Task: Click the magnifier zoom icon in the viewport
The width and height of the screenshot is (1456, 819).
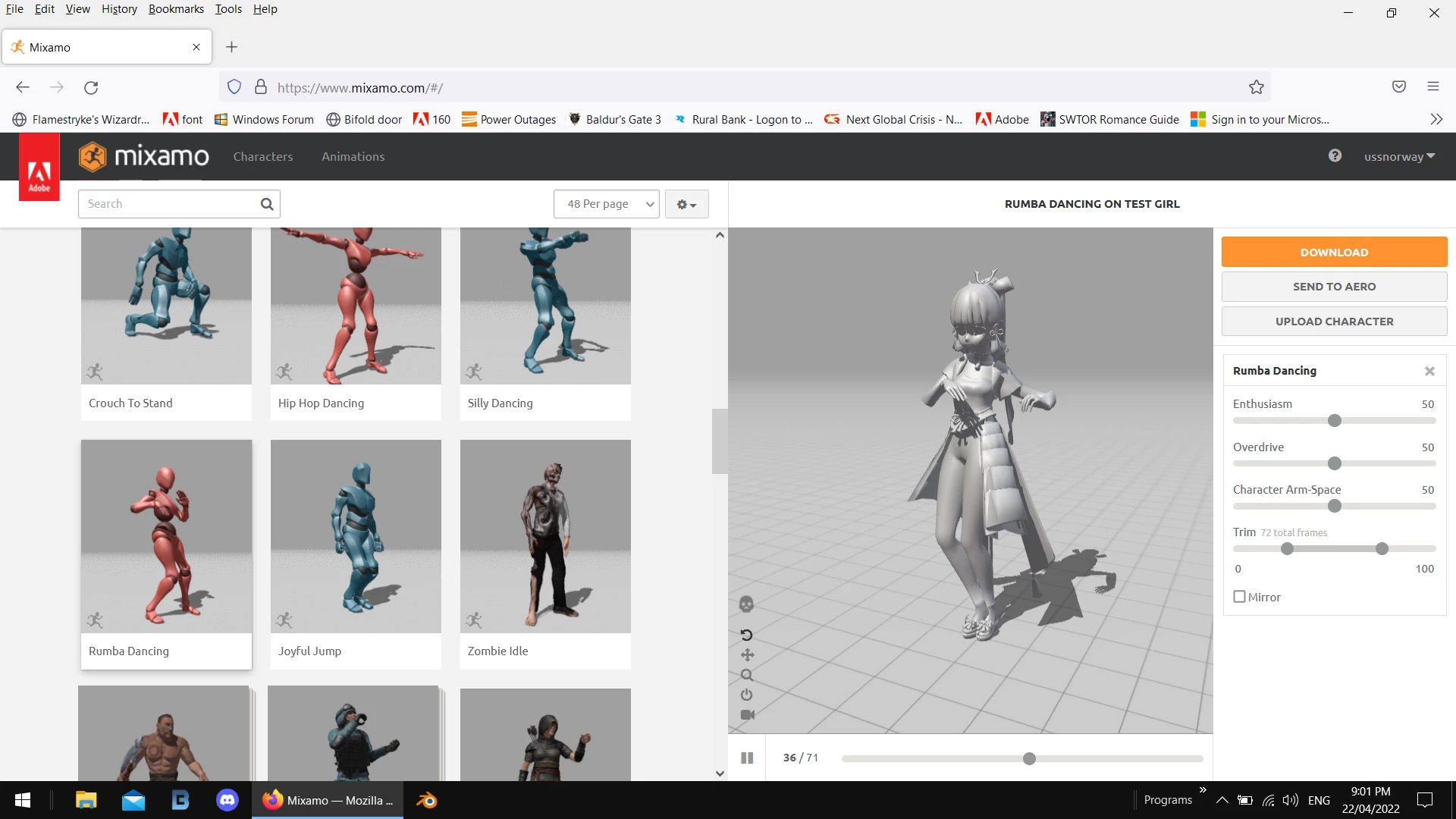Action: [747, 675]
